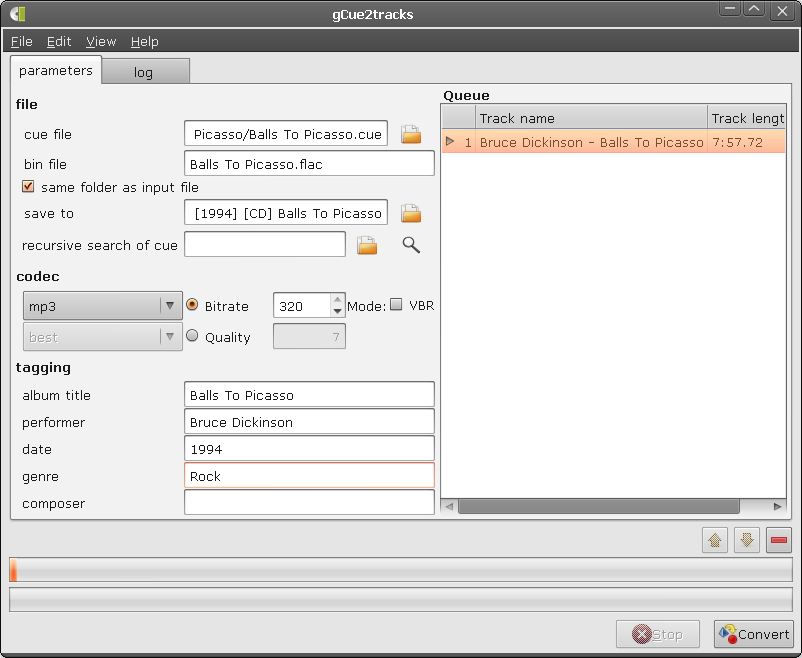The width and height of the screenshot is (802, 658).
Task: Click the cue file path field
Action: (286, 134)
